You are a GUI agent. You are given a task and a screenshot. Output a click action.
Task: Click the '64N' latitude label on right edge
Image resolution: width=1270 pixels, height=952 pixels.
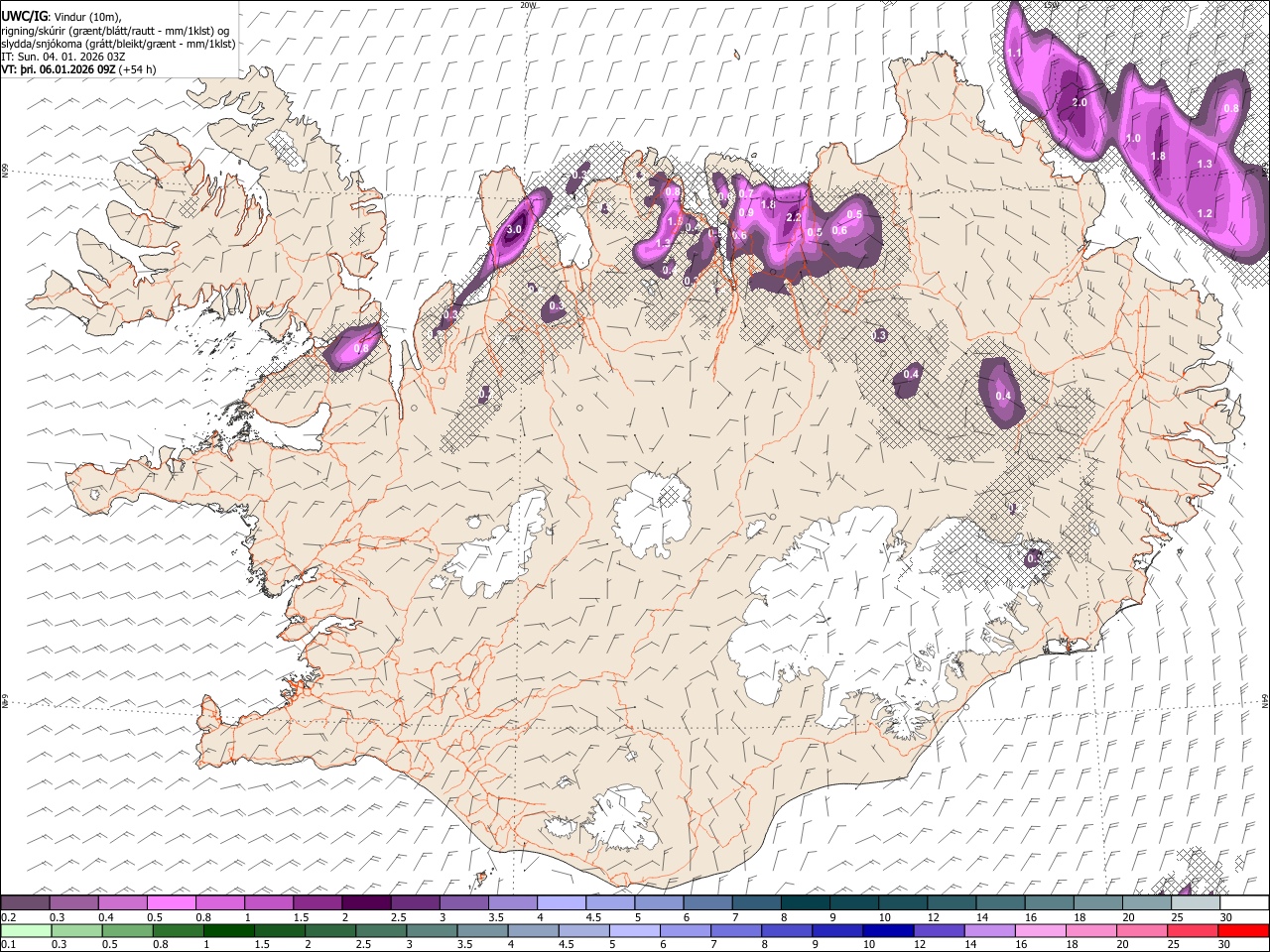pyautogui.click(x=1265, y=699)
